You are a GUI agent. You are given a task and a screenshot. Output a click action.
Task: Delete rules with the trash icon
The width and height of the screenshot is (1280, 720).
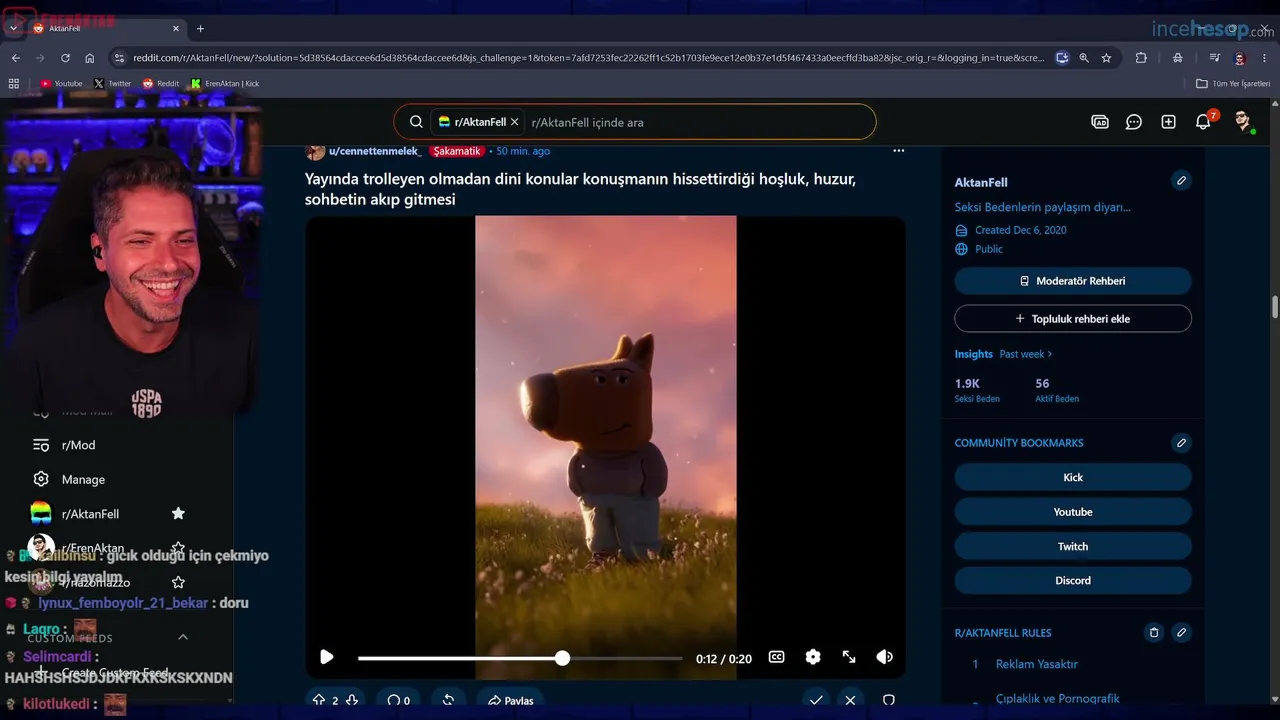pyautogui.click(x=1153, y=632)
